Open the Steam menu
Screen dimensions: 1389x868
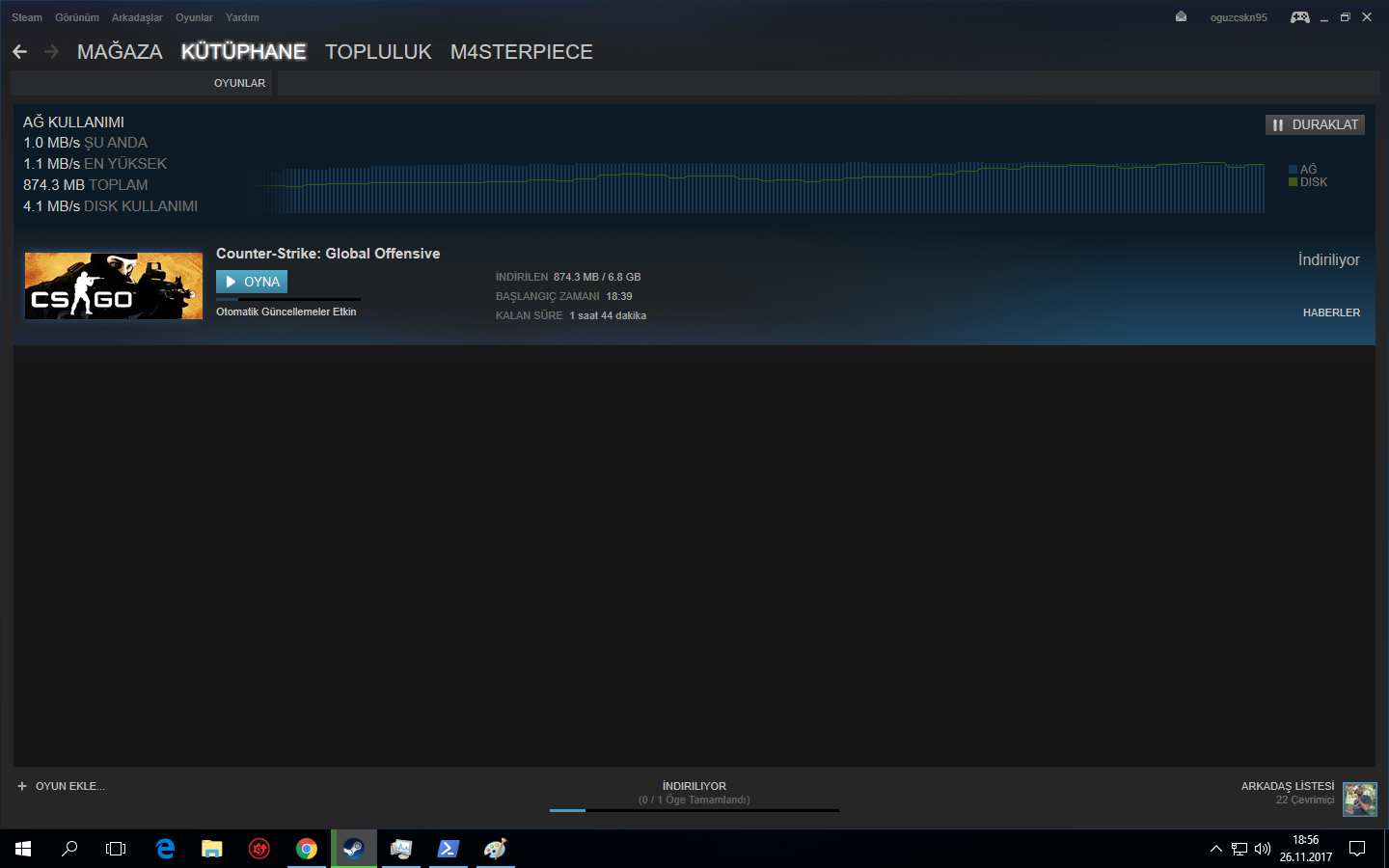click(x=27, y=17)
